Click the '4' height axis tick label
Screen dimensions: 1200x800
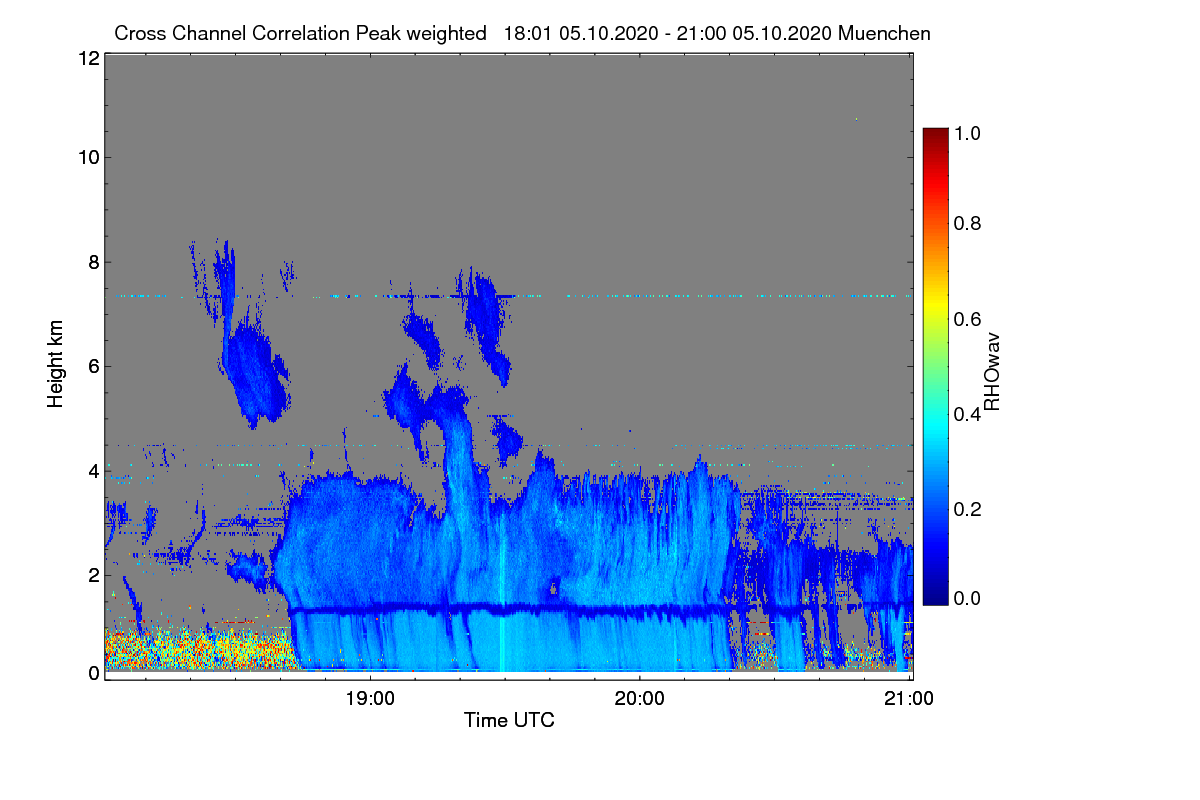(x=93, y=470)
